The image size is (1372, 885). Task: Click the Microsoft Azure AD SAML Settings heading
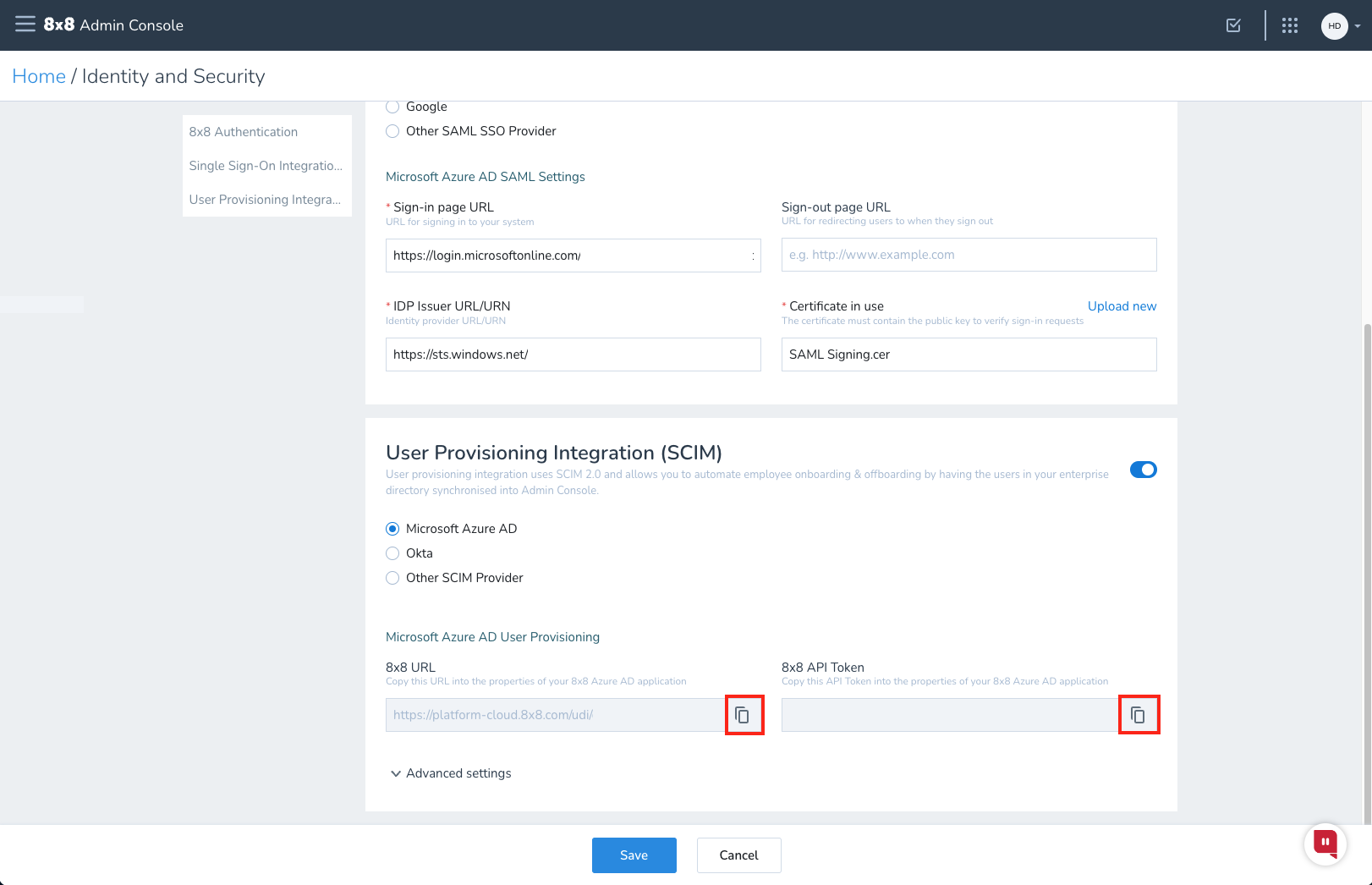486,177
